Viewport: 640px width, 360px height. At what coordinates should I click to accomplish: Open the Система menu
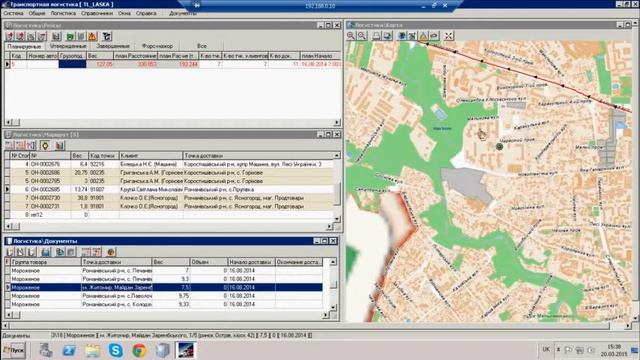click(13, 13)
